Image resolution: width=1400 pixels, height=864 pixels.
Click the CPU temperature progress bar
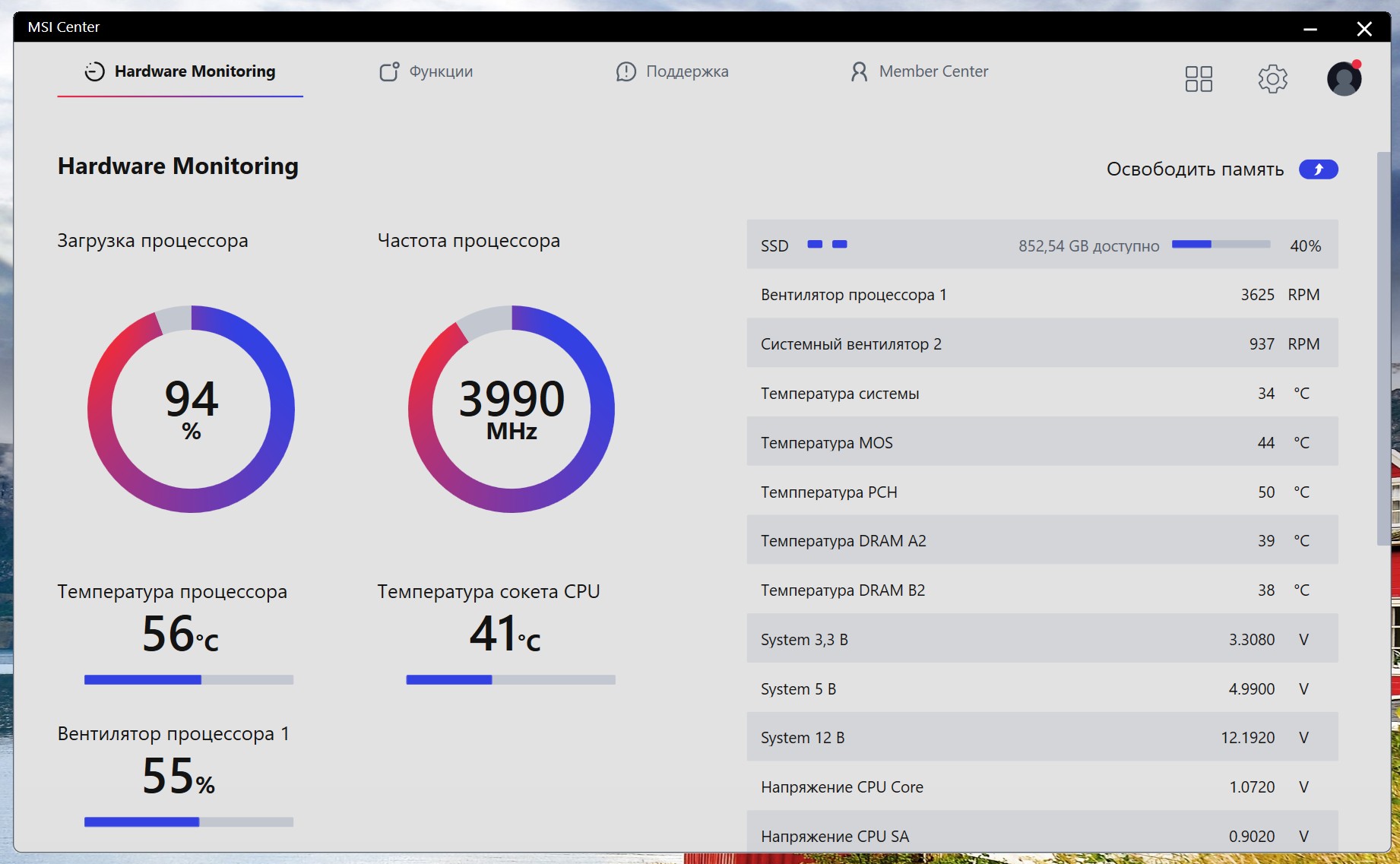click(188, 679)
